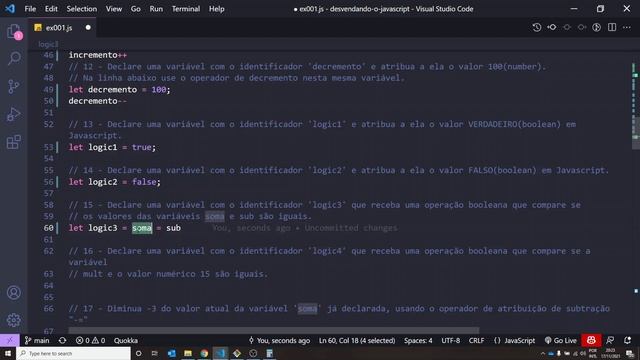Open the View menu
640x360 pixels.
tap(114, 9)
